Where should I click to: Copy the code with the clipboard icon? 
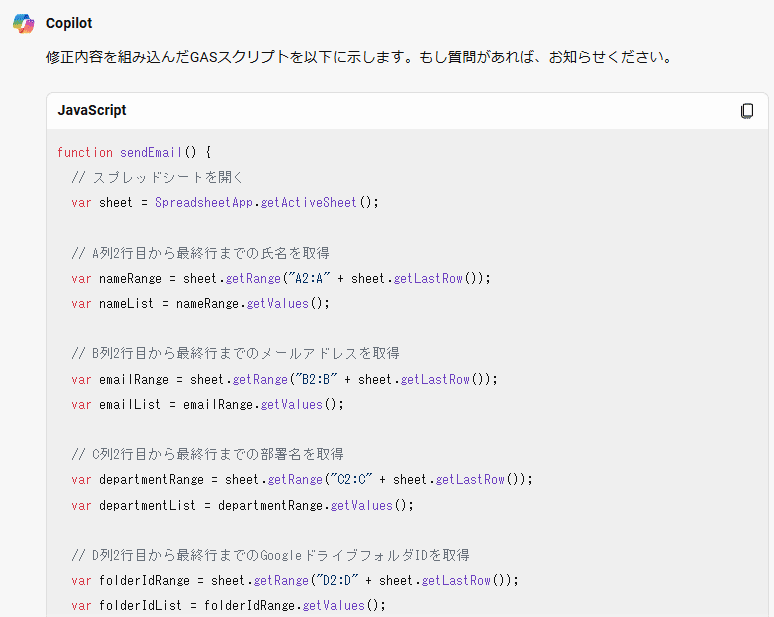[747, 111]
